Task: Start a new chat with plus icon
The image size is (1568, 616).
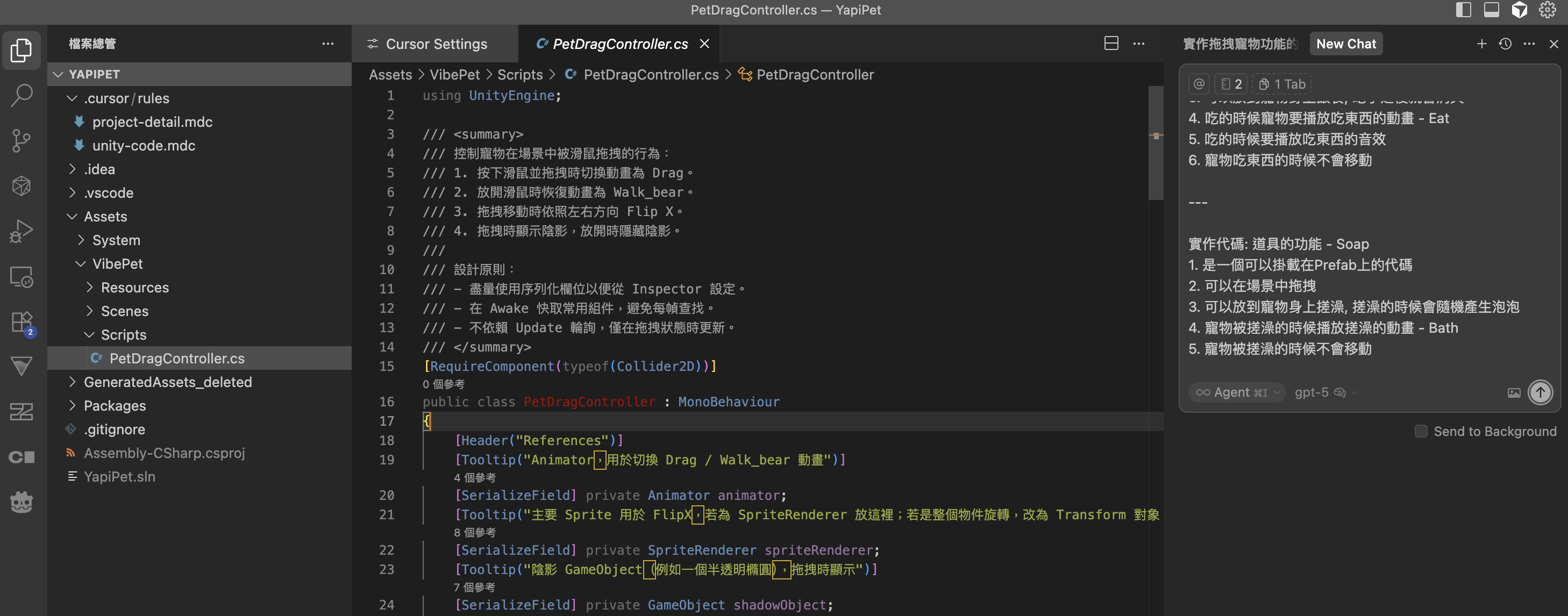Action: click(x=1481, y=44)
